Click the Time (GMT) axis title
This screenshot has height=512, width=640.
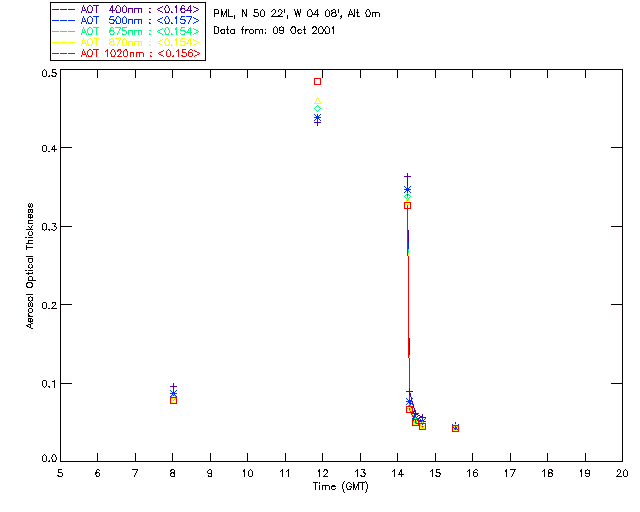[x=340, y=487]
